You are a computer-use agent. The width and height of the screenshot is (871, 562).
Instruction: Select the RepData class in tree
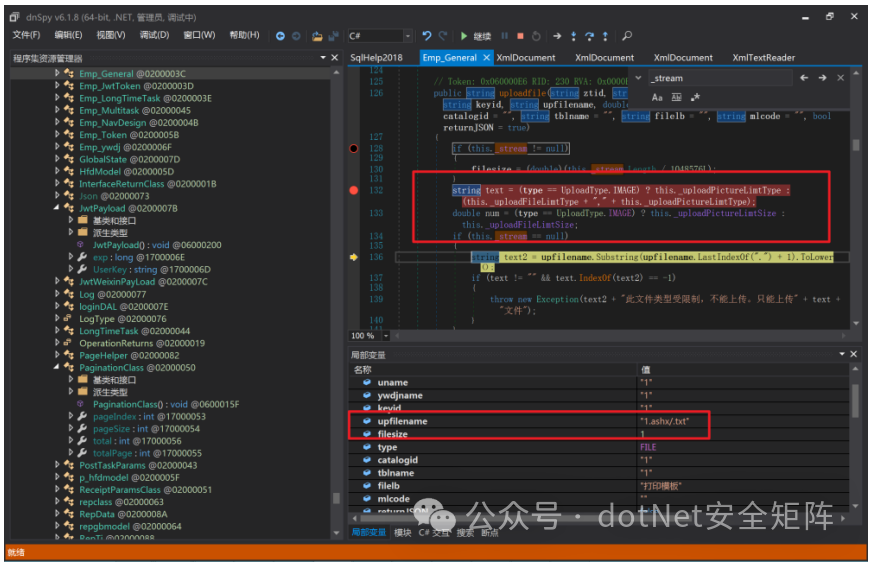click(123, 514)
